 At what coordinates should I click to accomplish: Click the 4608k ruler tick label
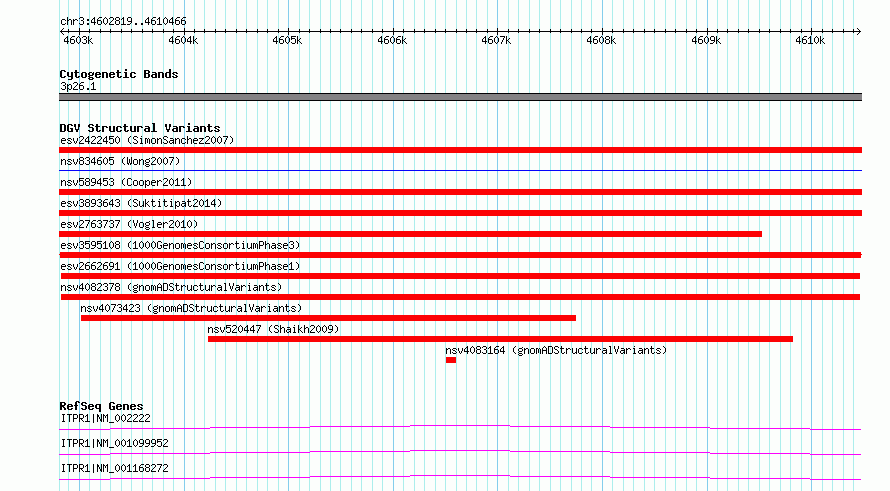pos(601,40)
